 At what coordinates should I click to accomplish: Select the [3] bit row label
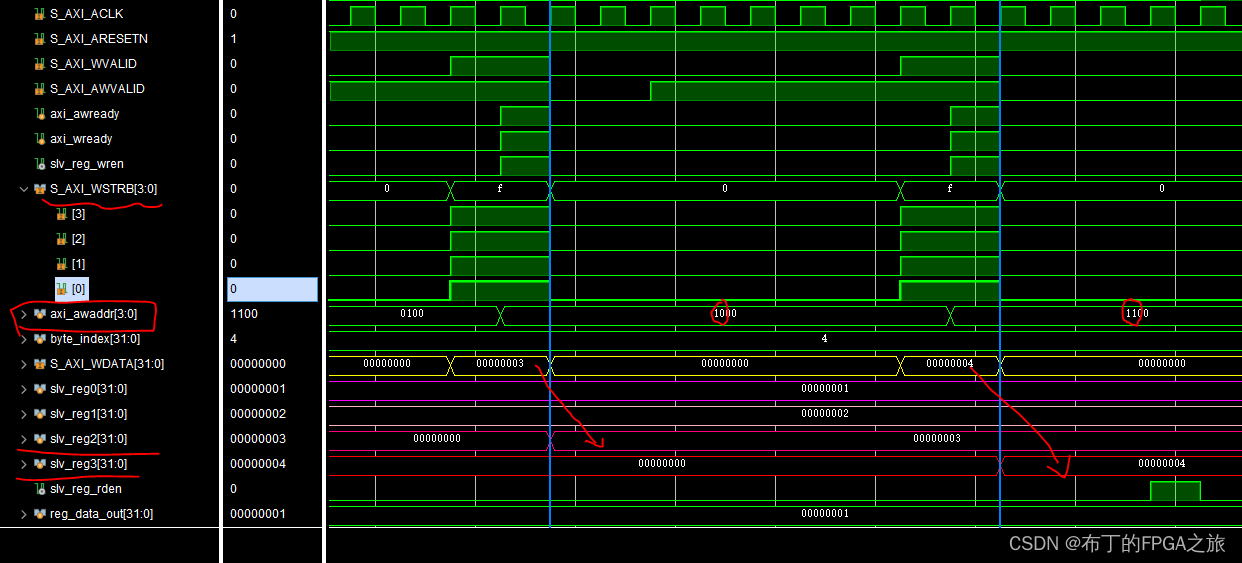[78, 214]
